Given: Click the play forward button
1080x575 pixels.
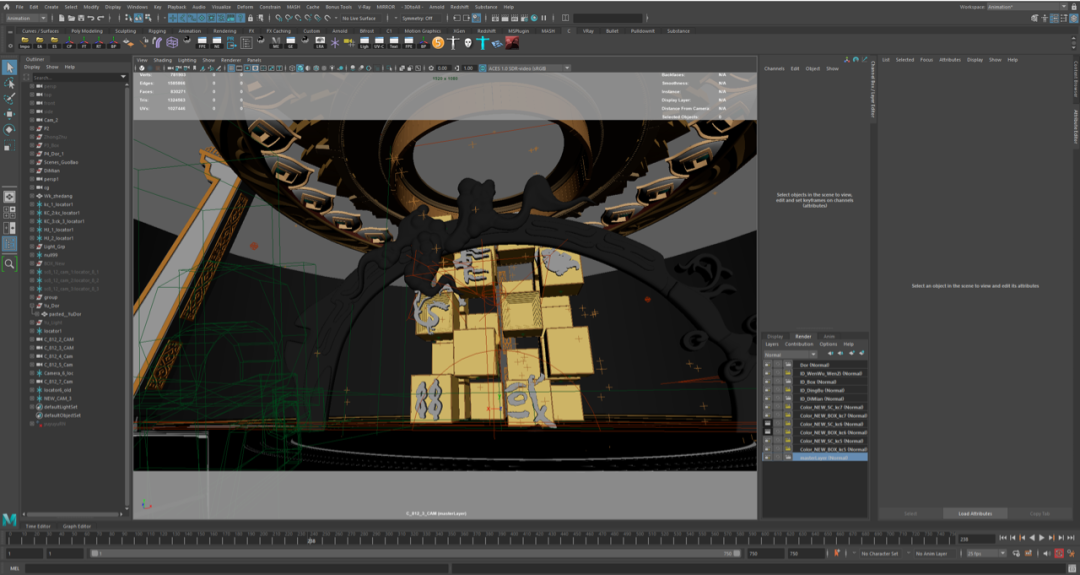Looking at the screenshot, I should click(1041, 538).
